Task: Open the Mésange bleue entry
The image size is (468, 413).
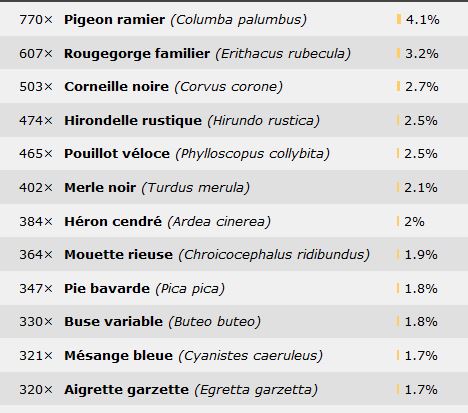Action: [x=118, y=355]
